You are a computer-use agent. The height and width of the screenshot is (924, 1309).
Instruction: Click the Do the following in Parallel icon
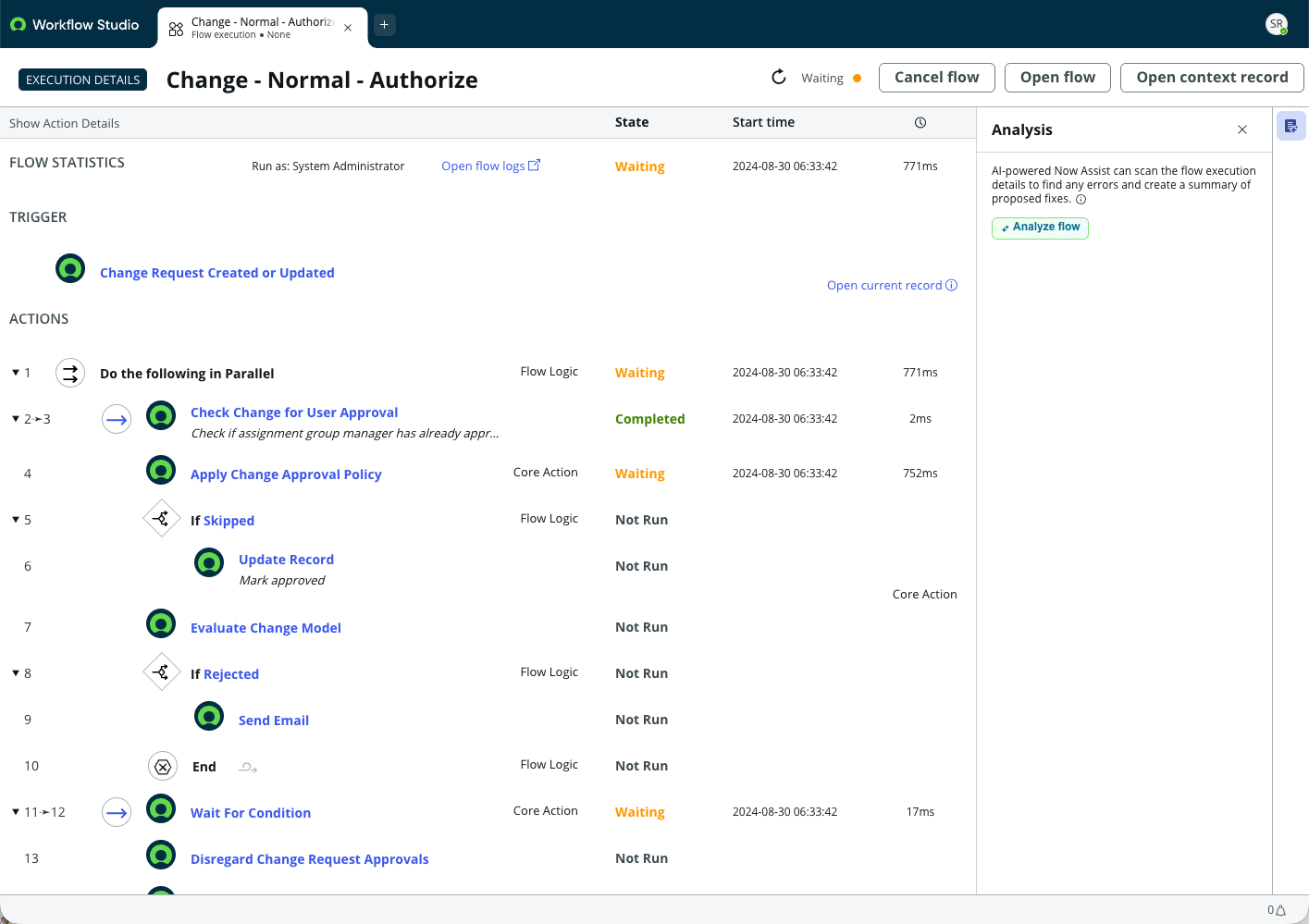pos(70,373)
